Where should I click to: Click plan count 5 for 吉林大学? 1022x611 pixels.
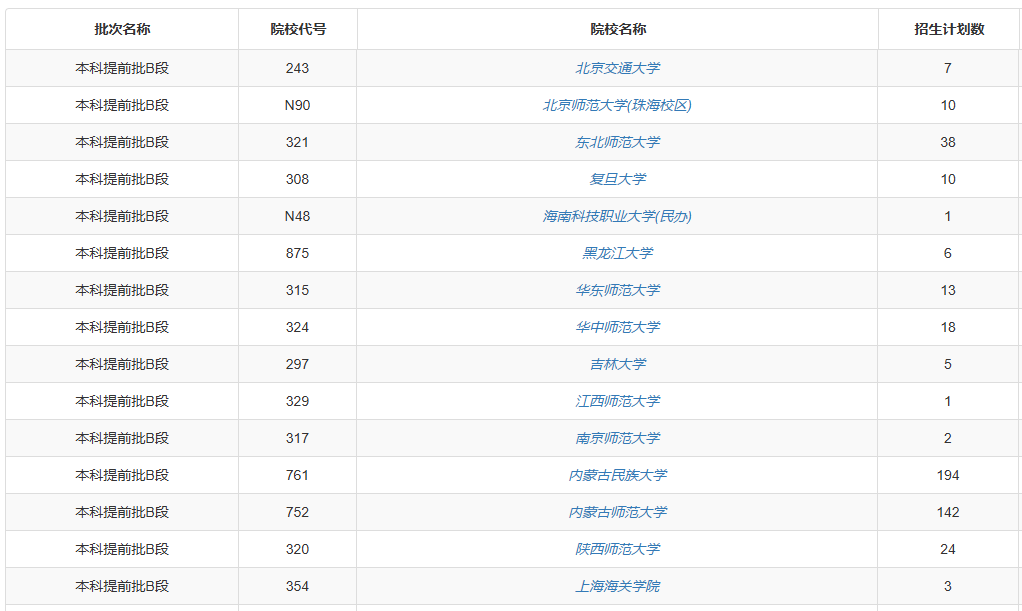point(948,364)
